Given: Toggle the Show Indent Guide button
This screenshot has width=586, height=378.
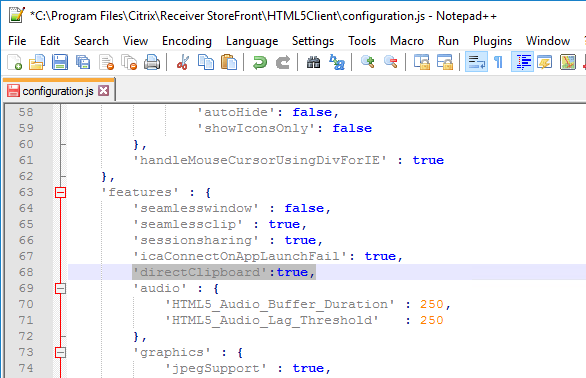Looking at the screenshot, I should tap(522, 62).
